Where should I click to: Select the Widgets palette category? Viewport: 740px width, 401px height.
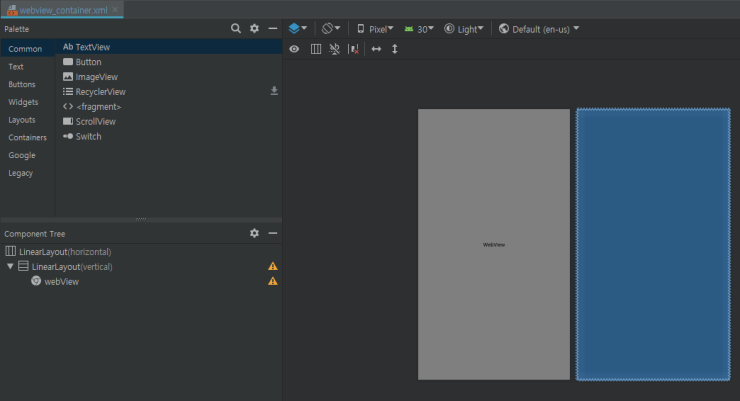(x=23, y=102)
